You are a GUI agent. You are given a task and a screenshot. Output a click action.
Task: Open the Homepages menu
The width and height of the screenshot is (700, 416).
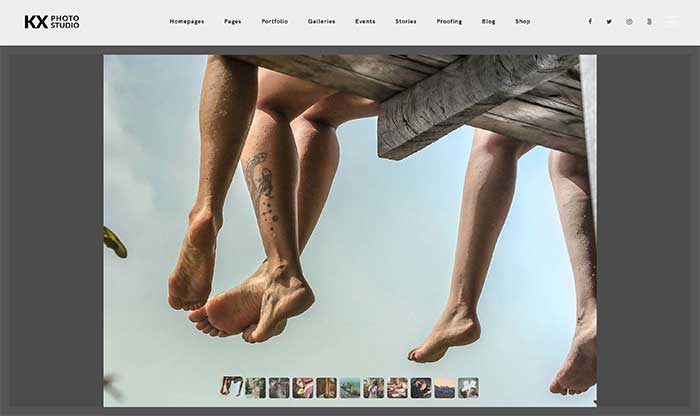(x=186, y=21)
